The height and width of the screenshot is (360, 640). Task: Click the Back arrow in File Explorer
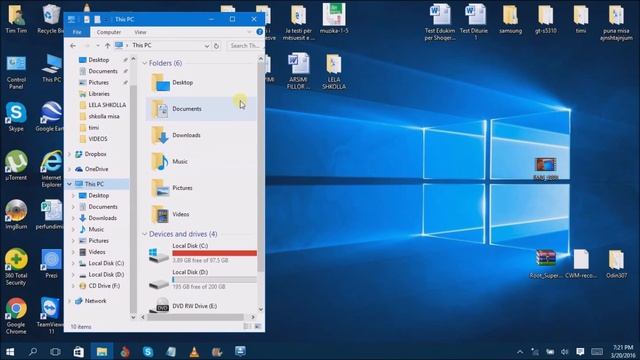click(x=73, y=46)
